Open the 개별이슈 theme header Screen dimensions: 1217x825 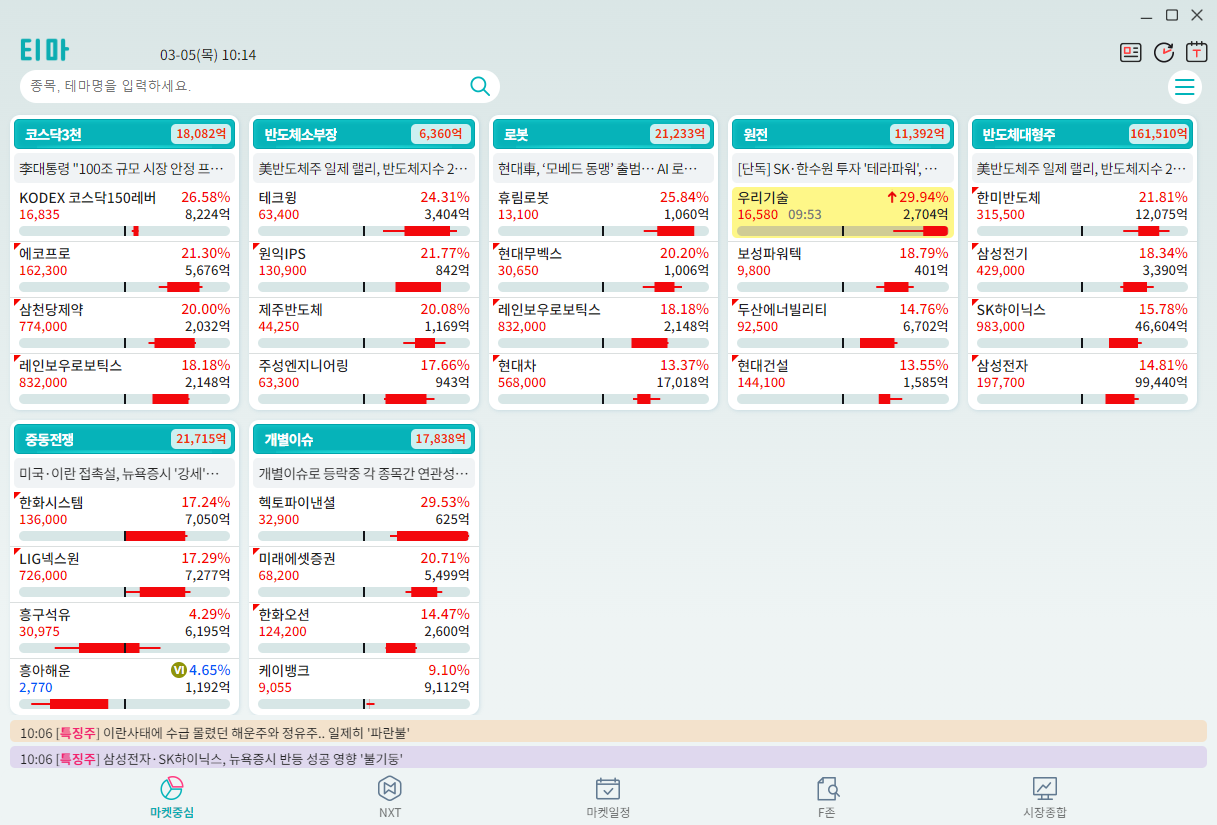pyautogui.click(x=364, y=438)
